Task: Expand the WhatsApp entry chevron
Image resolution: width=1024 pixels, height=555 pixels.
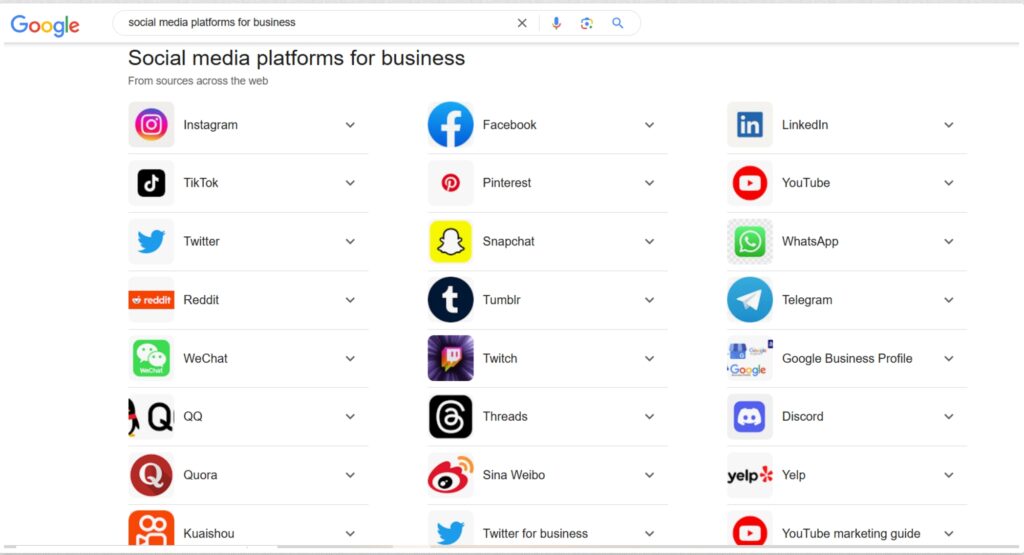Action: pos(949,242)
